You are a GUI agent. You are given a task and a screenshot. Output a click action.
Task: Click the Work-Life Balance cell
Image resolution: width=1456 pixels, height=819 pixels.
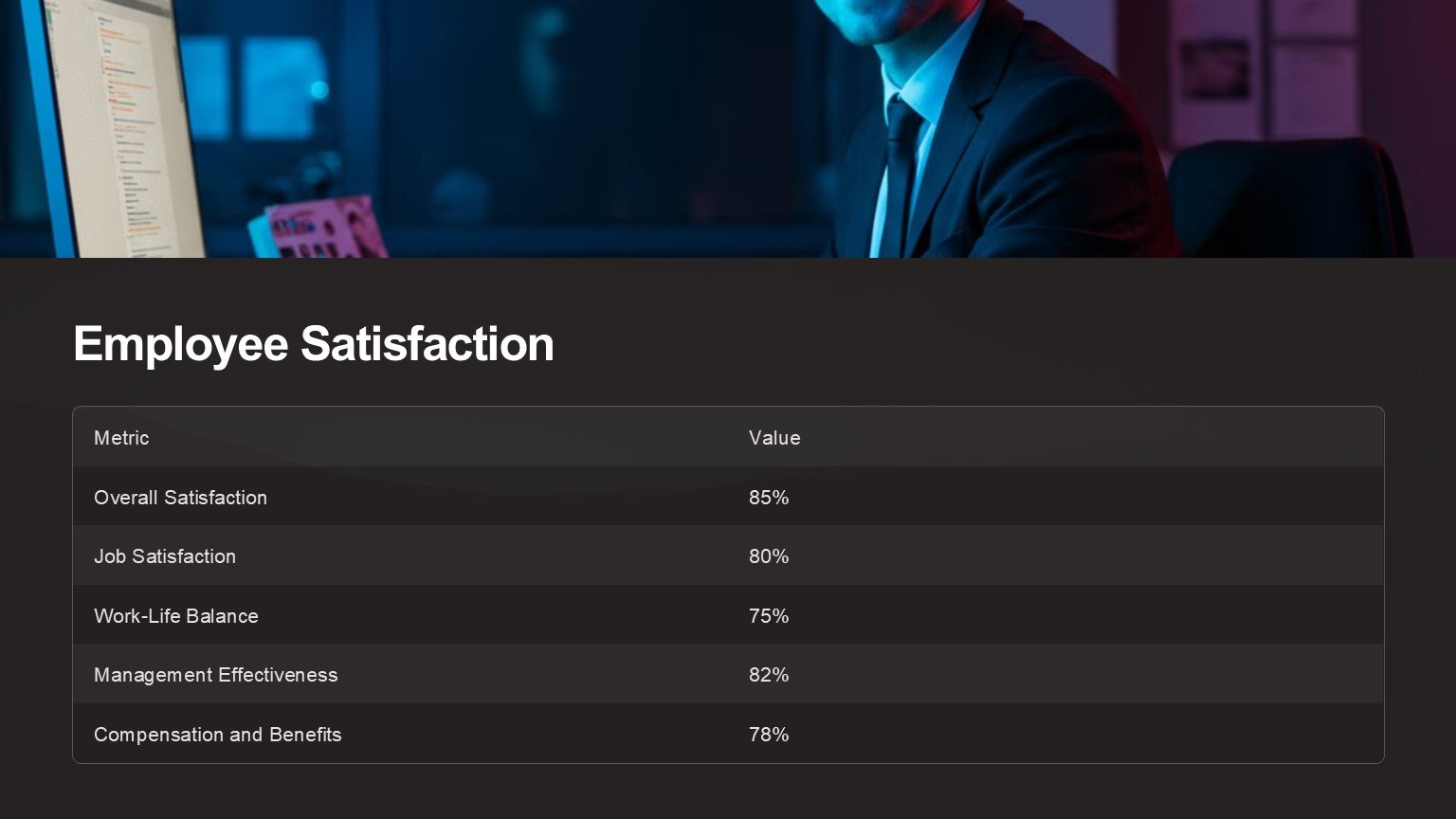pos(176,616)
